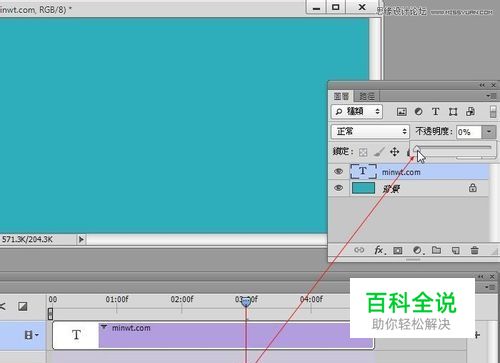Viewport: 500px width, 363px height.
Task: Expand the minwt.com clip triangle
Action: 104,327
